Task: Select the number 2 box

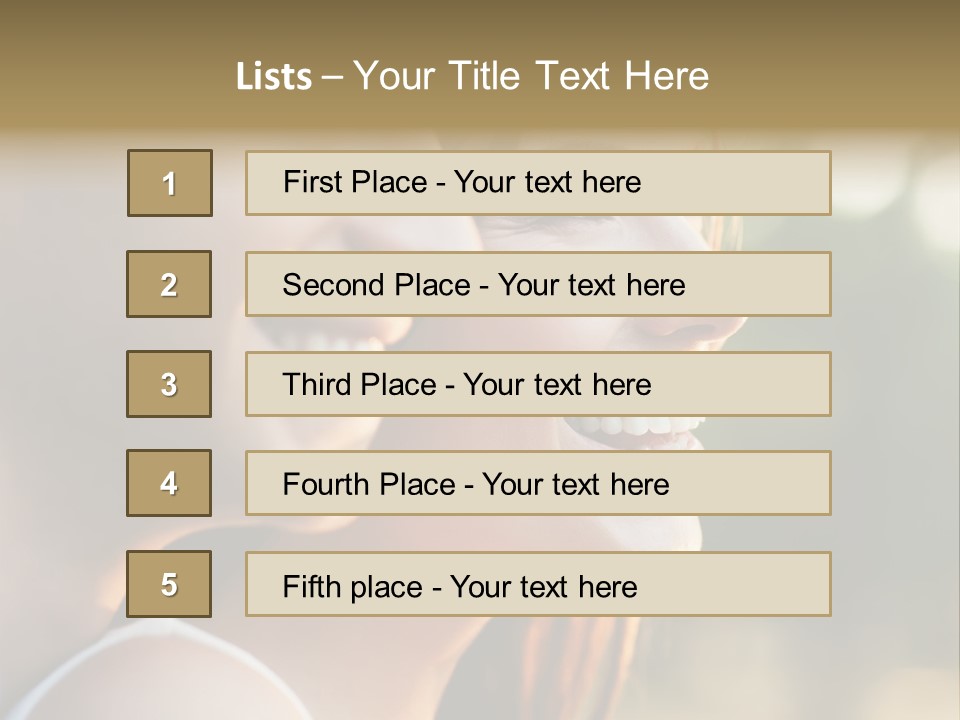Action: (169, 284)
